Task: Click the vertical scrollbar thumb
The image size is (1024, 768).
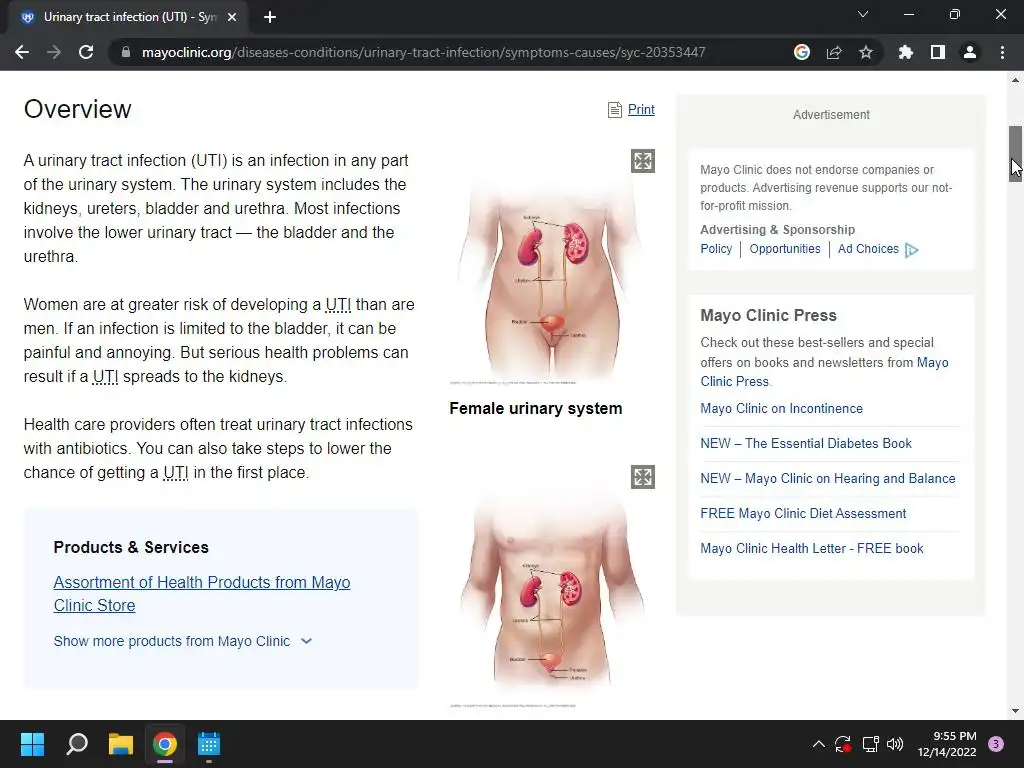Action: [x=1015, y=153]
